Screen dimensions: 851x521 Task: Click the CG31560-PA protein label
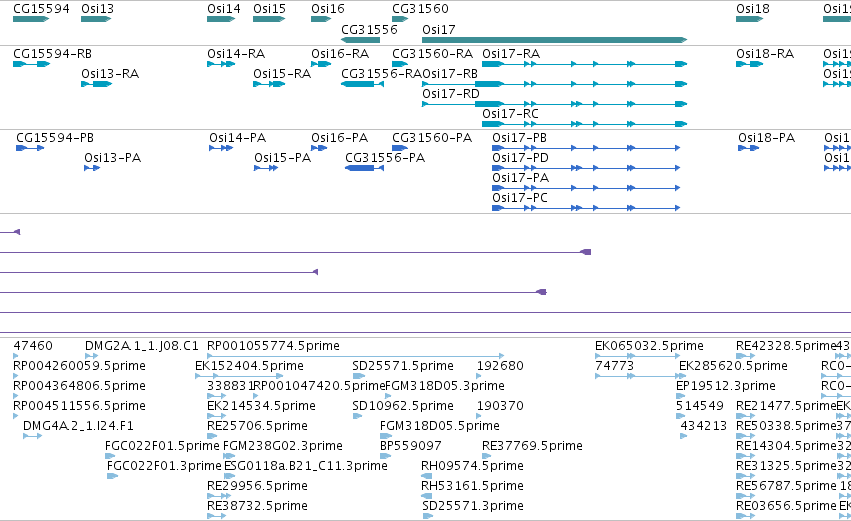[432, 138]
